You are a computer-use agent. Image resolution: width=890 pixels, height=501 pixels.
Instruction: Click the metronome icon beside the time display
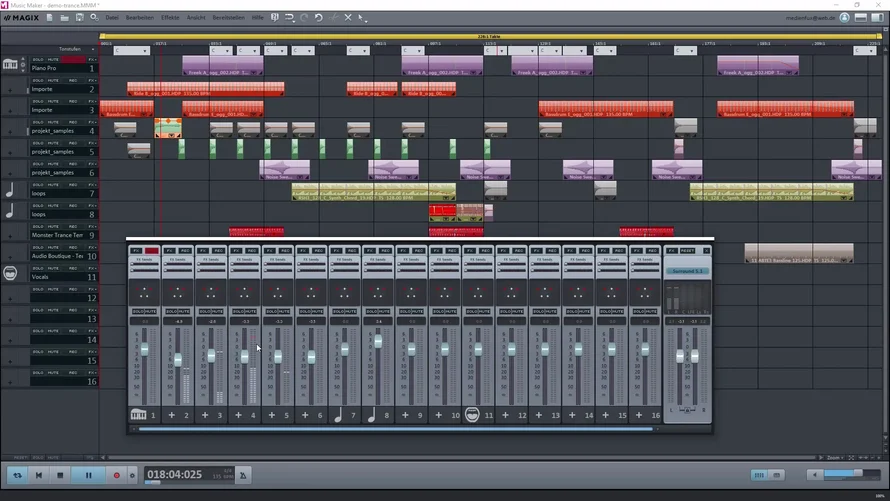pyautogui.click(x=243, y=475)
